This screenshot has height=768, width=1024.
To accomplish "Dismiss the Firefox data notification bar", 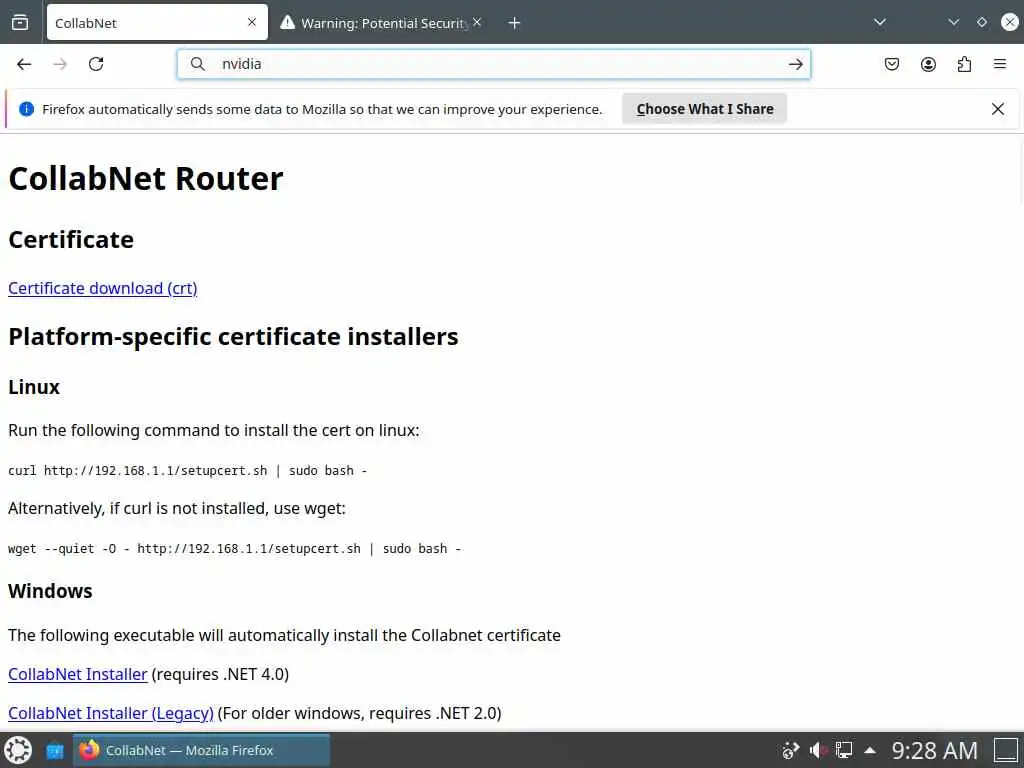I will click(998, 109).
